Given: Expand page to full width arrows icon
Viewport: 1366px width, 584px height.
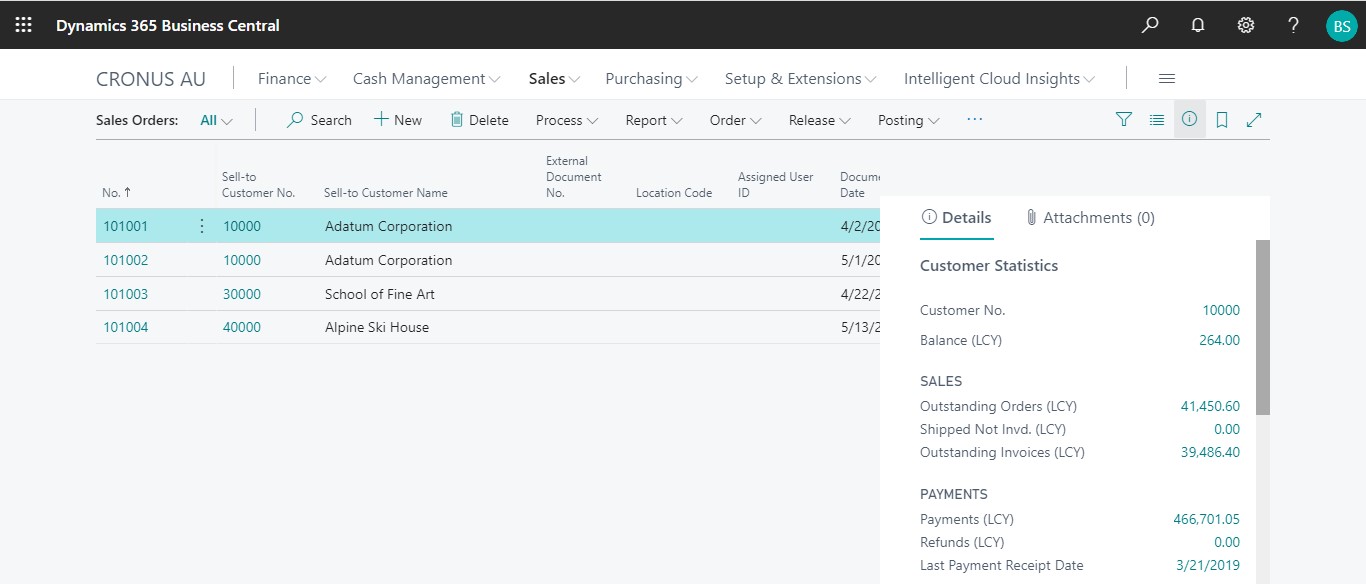Looking at the screenshot, I should point(1254,120).
